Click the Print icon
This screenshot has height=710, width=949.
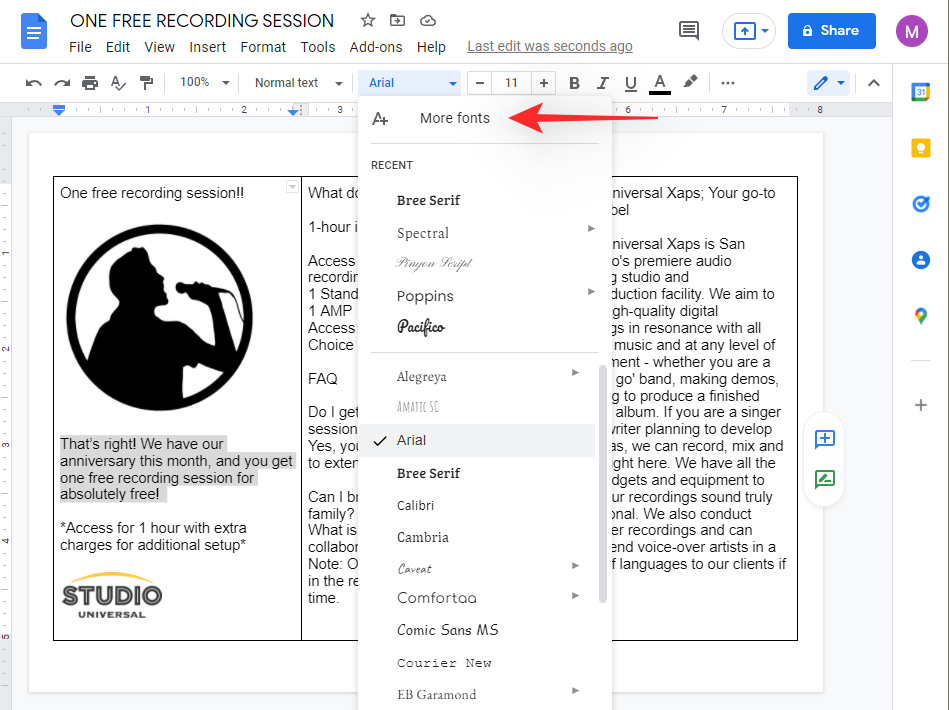[90, 83]
